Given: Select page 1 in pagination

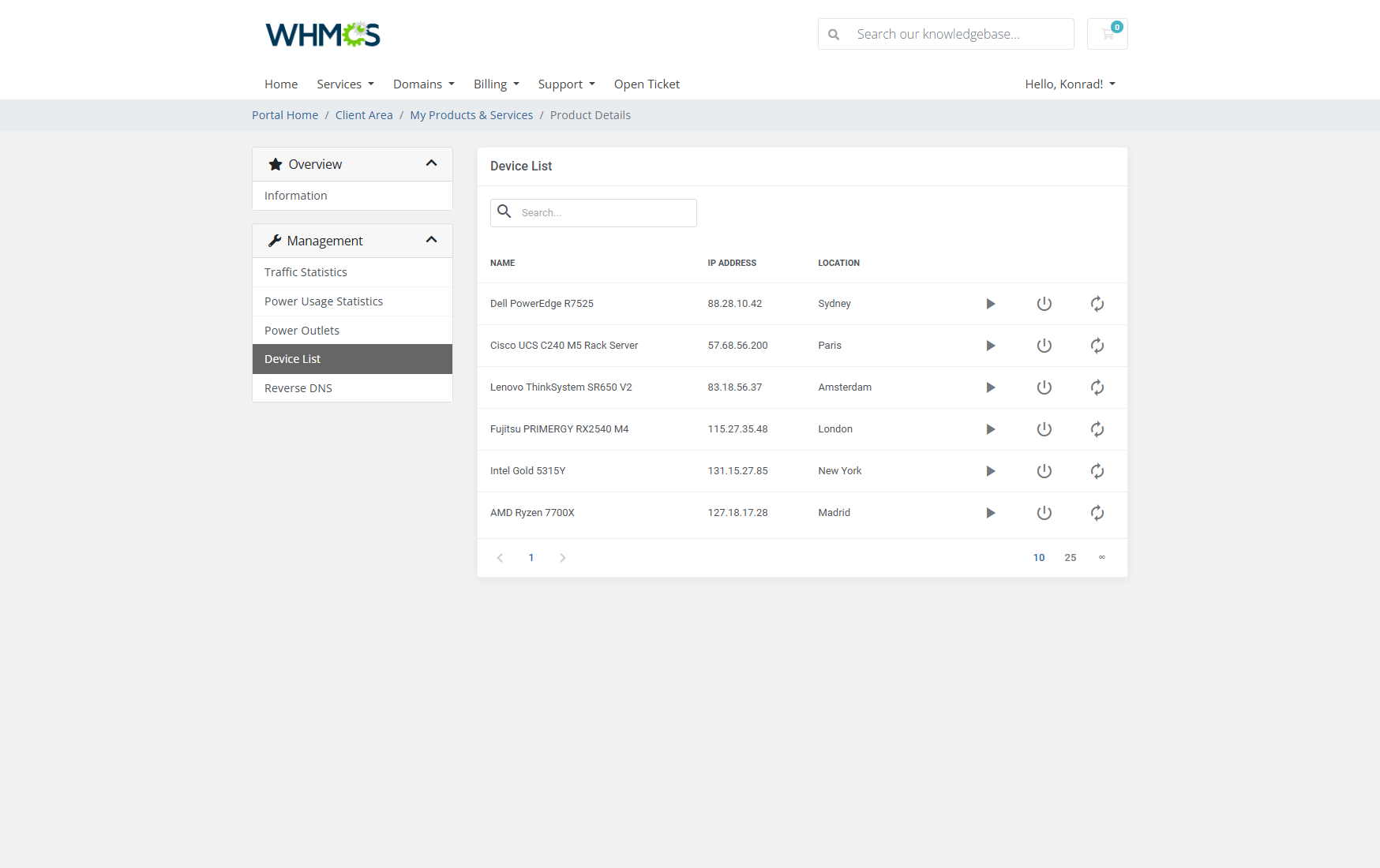Looking at the screenshot, I should (x=531, y=558).
